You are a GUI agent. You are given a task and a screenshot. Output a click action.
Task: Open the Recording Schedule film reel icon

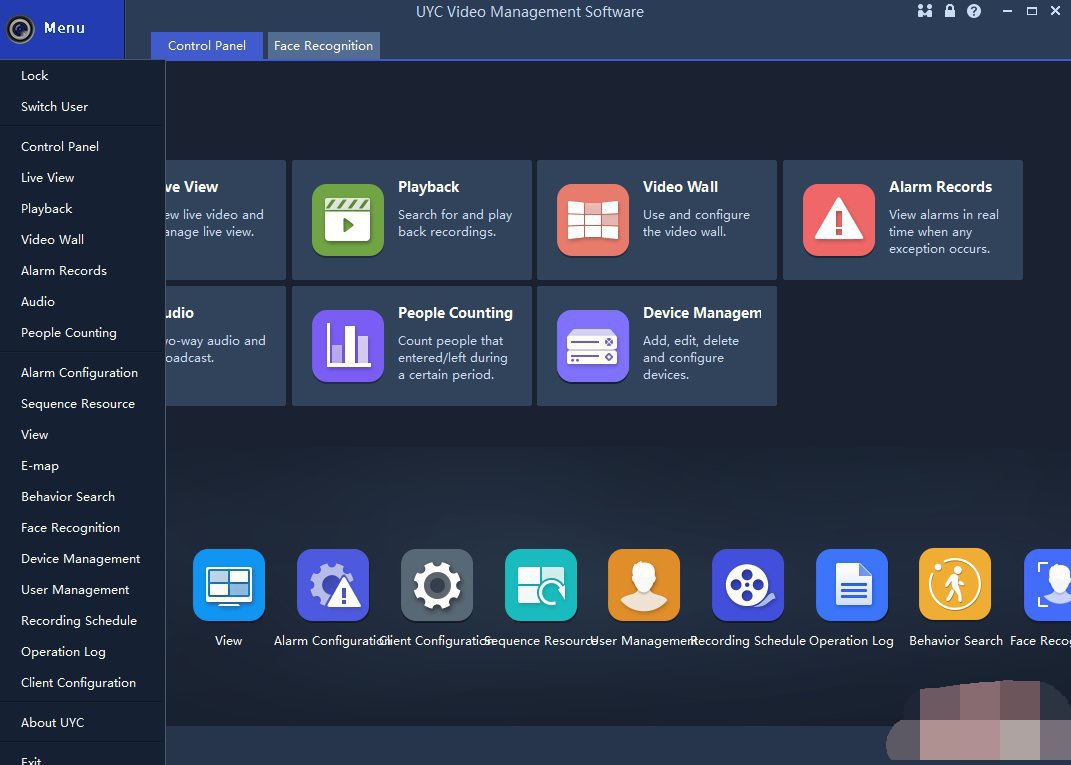pos(748,585)
